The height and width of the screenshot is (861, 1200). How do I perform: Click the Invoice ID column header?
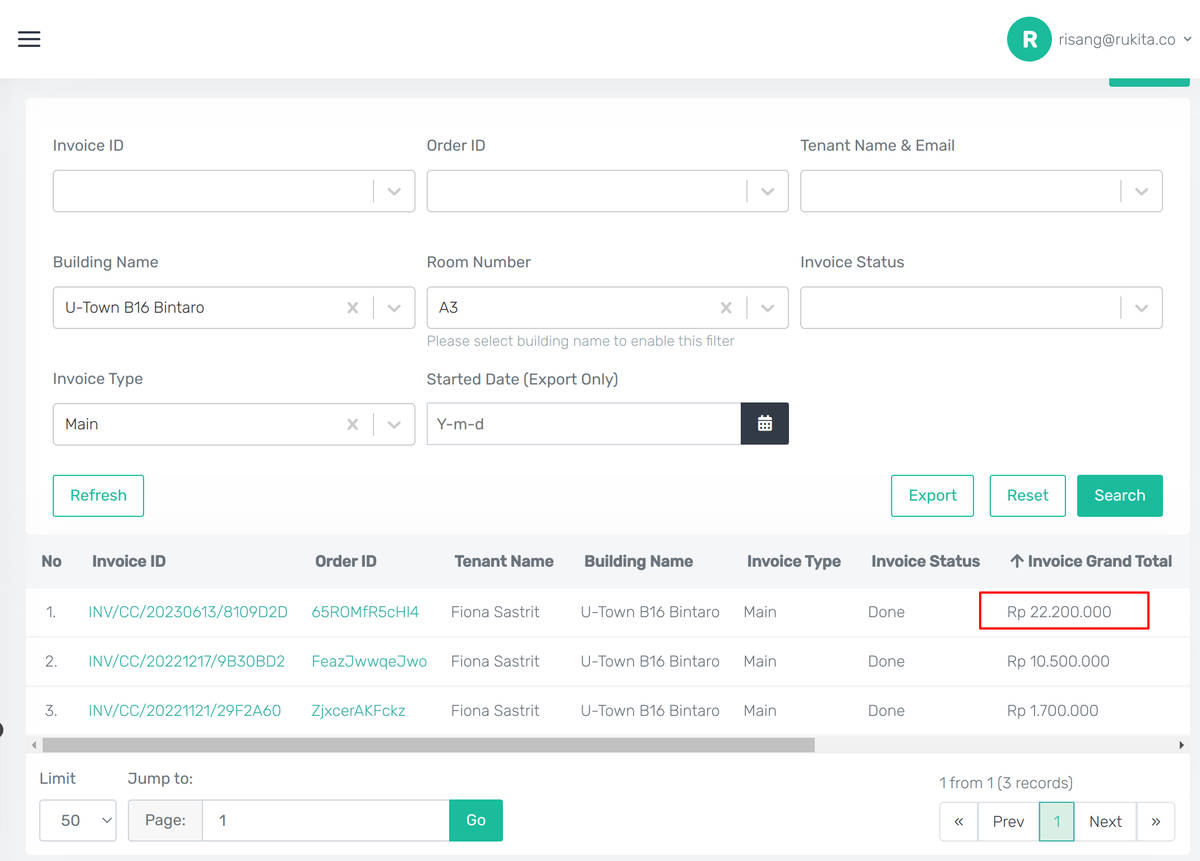129,561
